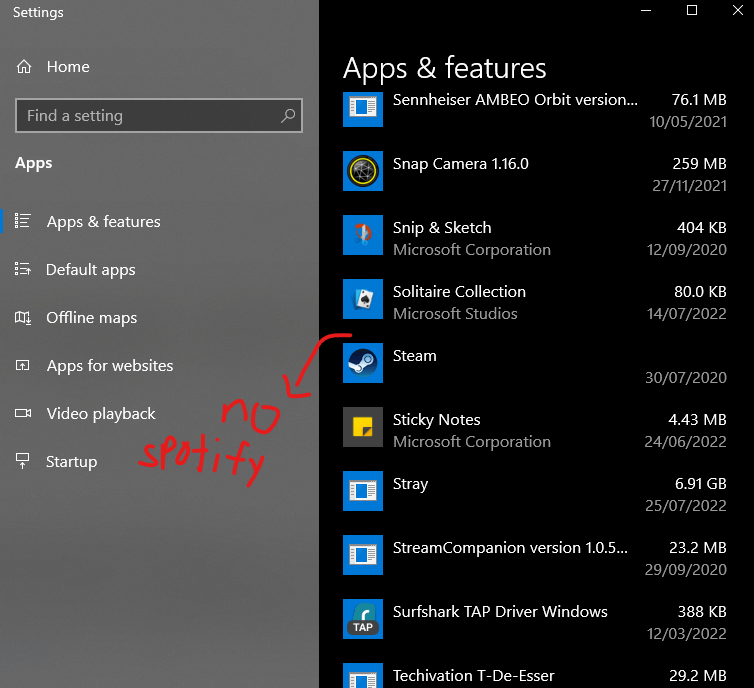Viewport: 754px width, 688px height.
Task: Click the Offline maps icon
Action: click(x=23, y=317)
